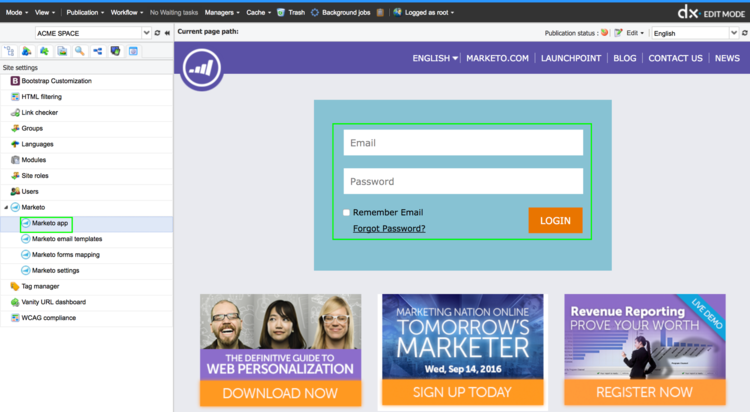Open the BLOG header link

click(x=625, y=58)
